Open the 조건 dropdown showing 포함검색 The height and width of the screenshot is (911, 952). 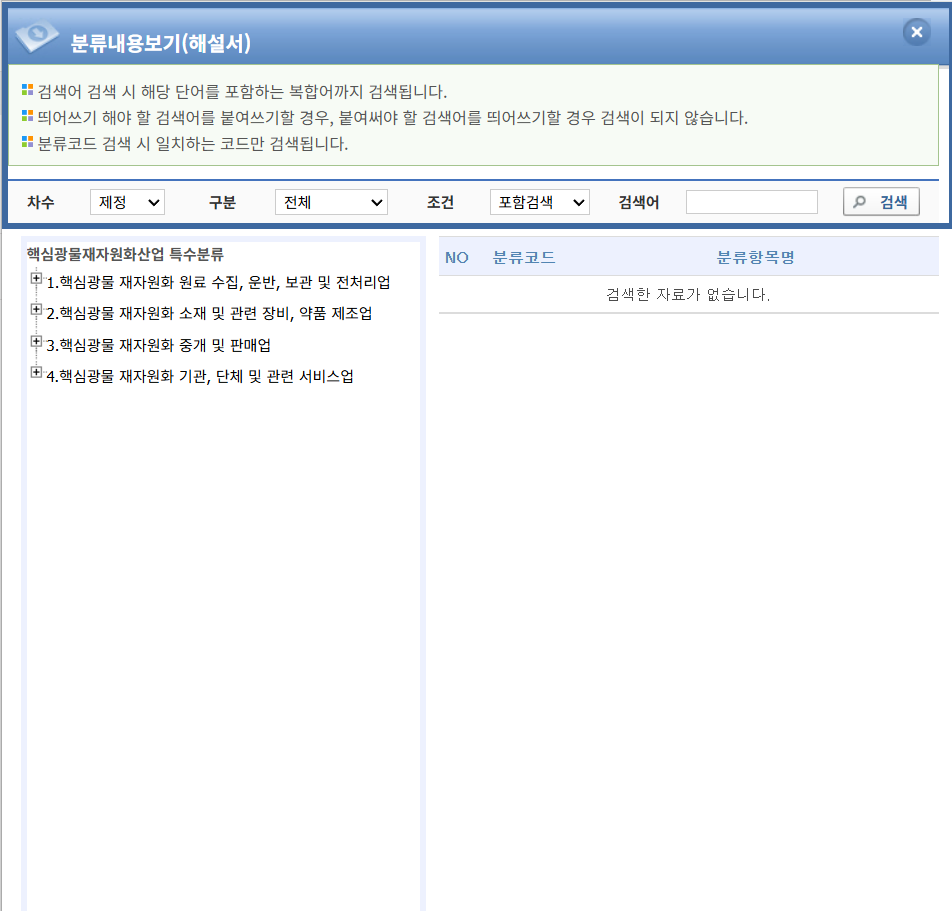coord(540,202)
